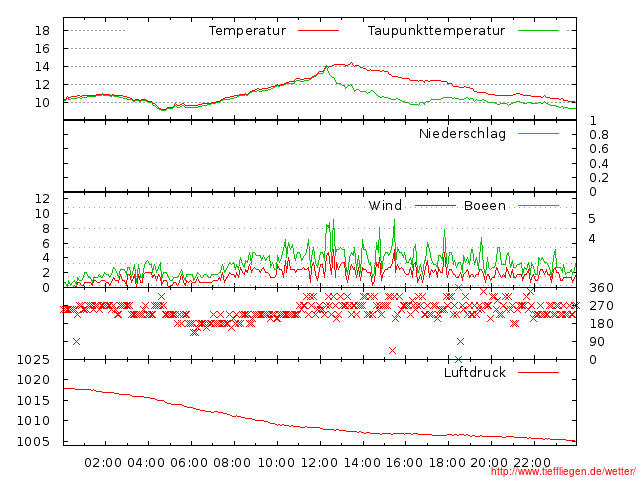The image size is (640, 480).
Task: Click the 0.6 precipitation axis value
Action: [x=599, y=149]
